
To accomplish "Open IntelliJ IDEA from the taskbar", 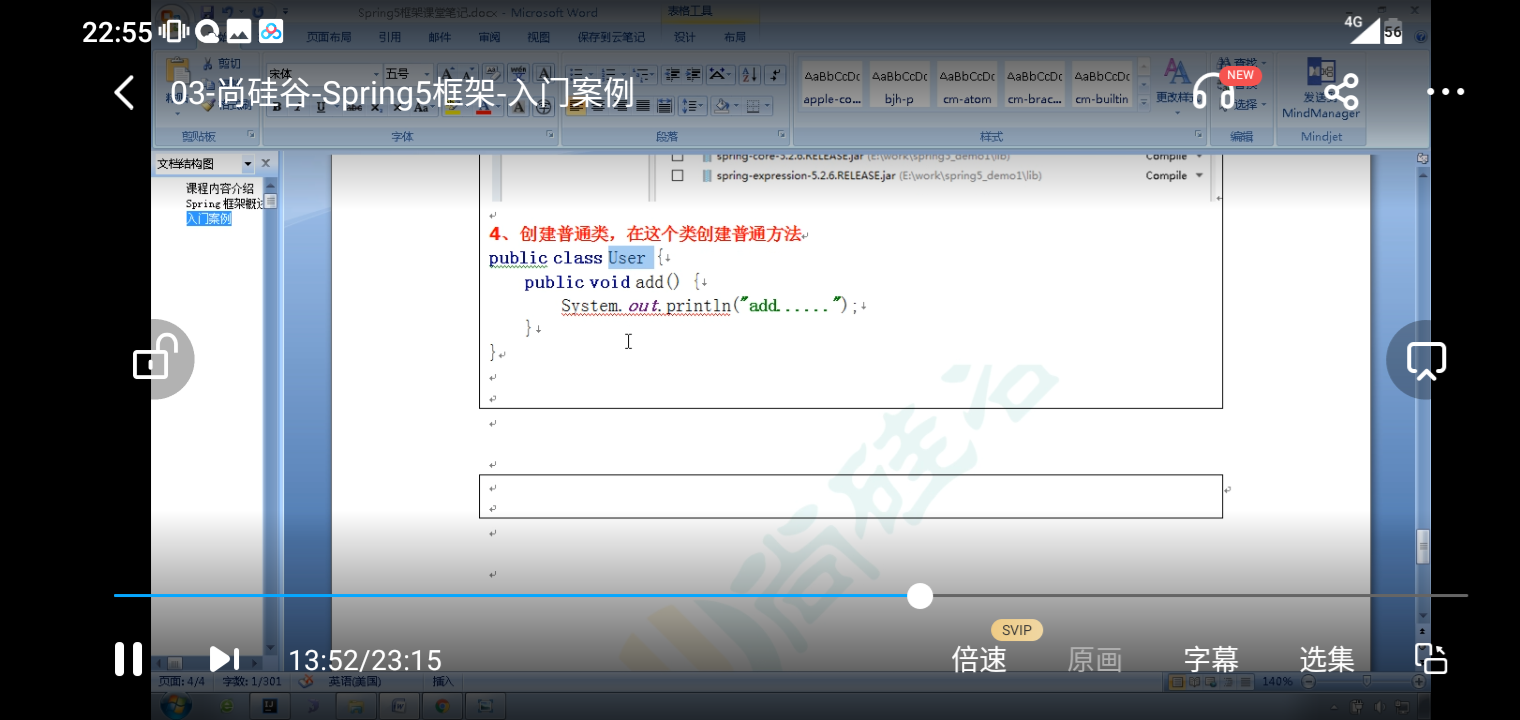I will [270, 706].
